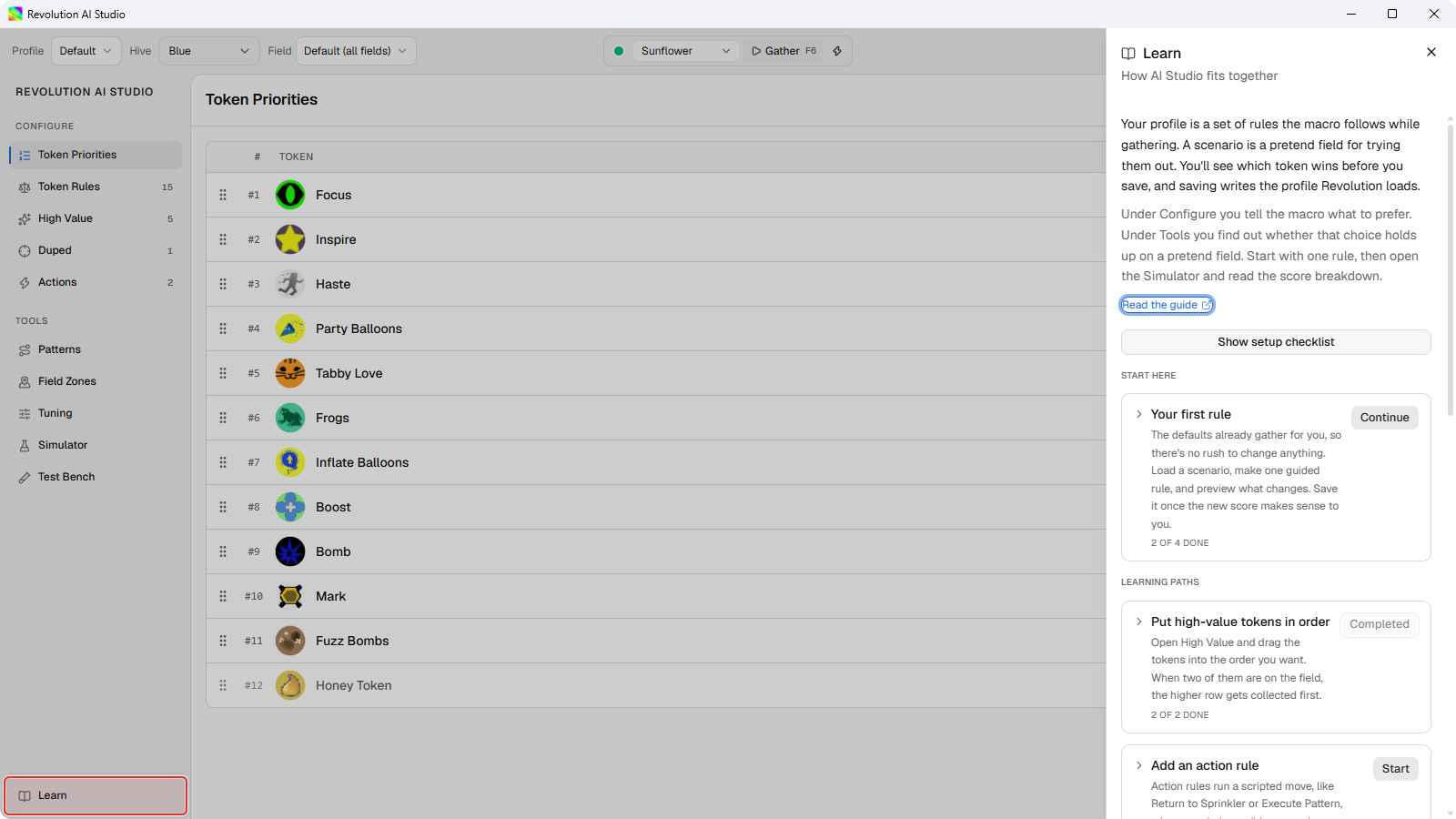1456x819 pixels.
Task: Click the Honey Token icon
Action: [x=290, y=685]
